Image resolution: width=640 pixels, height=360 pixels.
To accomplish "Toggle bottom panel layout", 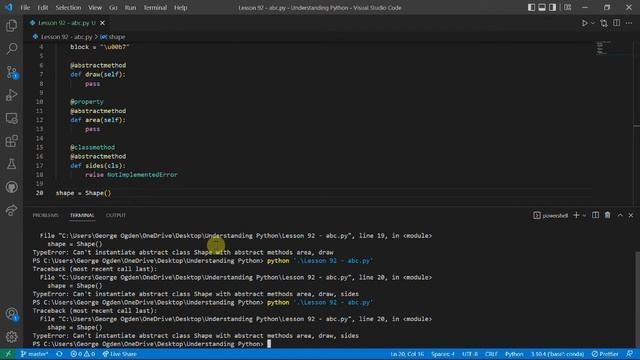I will coord(542,7).
